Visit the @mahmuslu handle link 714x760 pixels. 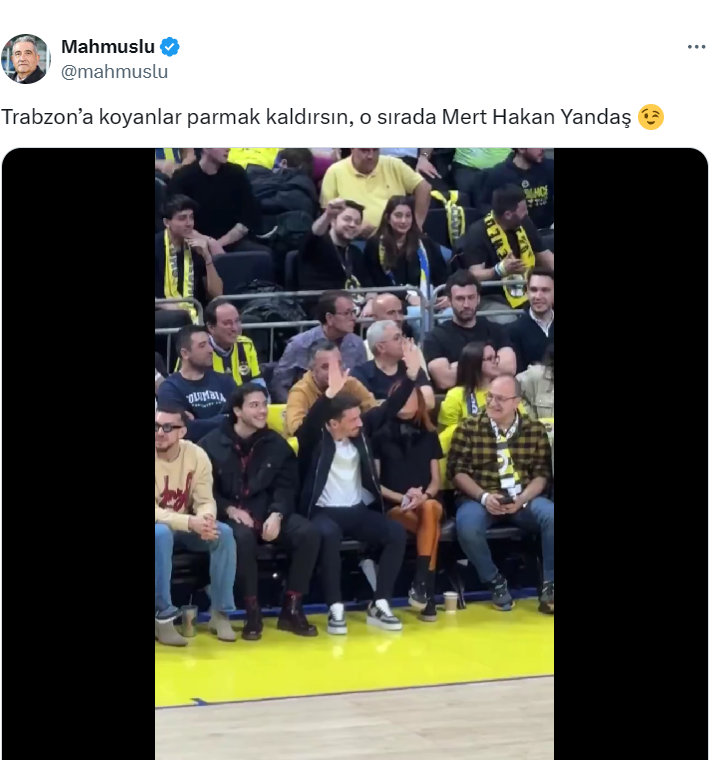click(x=114, y=72)
